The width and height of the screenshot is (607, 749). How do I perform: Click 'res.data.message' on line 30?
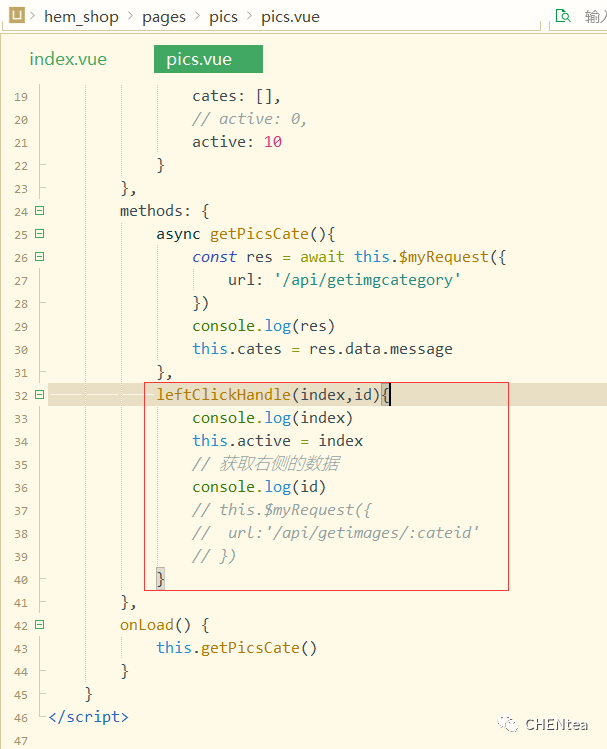(381, 349)
